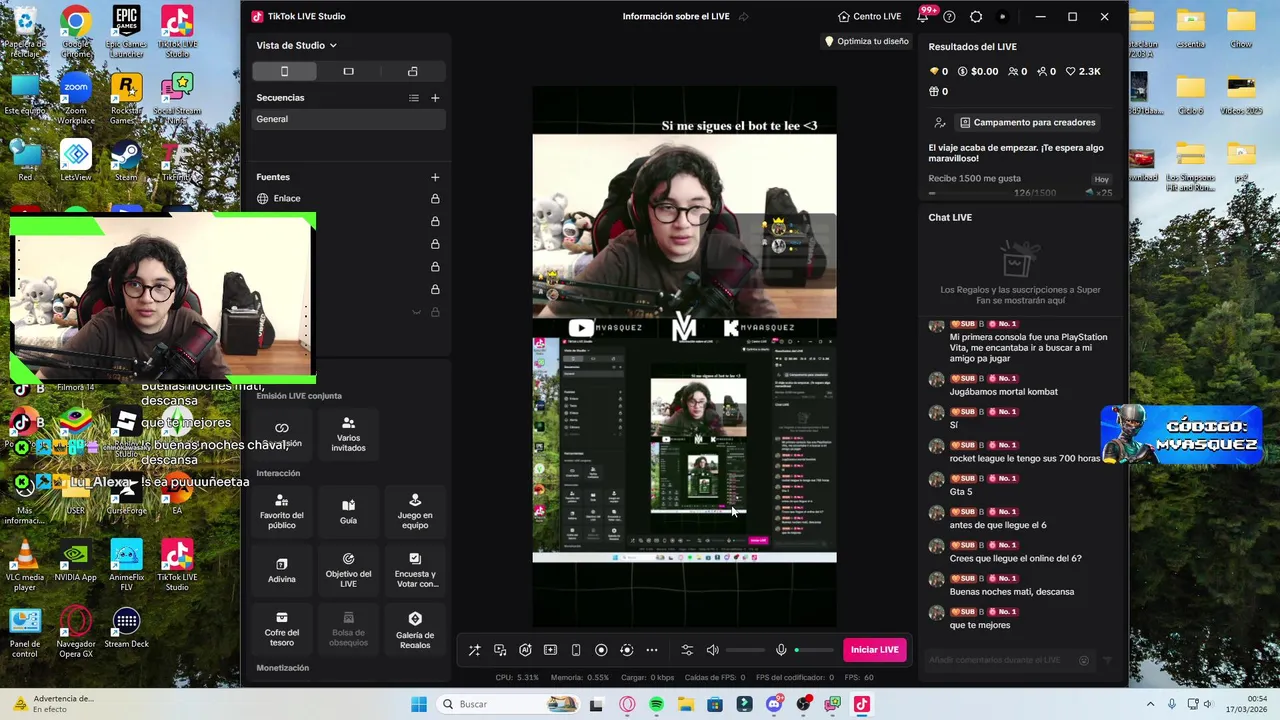The width and height of the screenshot is (1280, 720).
Task: Open the settings gear icon in title bar
Action: 976,16
